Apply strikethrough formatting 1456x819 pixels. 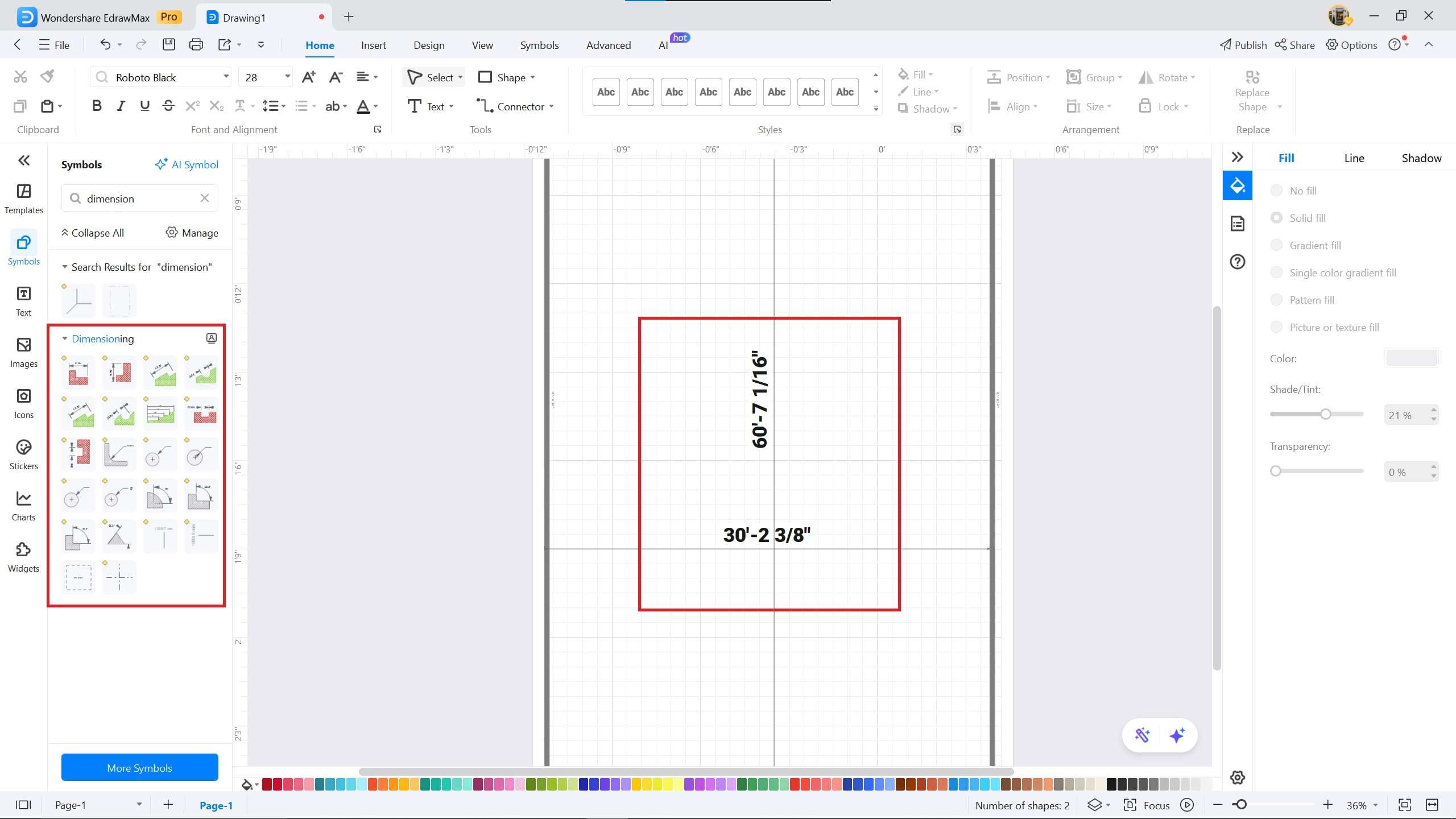click(168, 106)
